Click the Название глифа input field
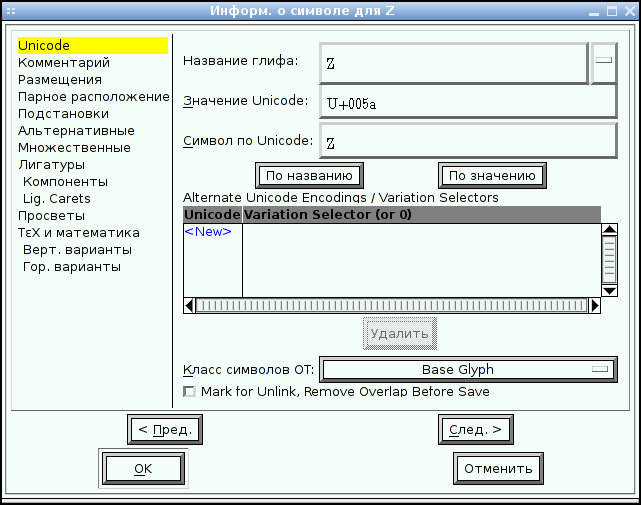Image resolution: width=641 pixels, height=505 pixels. click(x=454, y=63)
